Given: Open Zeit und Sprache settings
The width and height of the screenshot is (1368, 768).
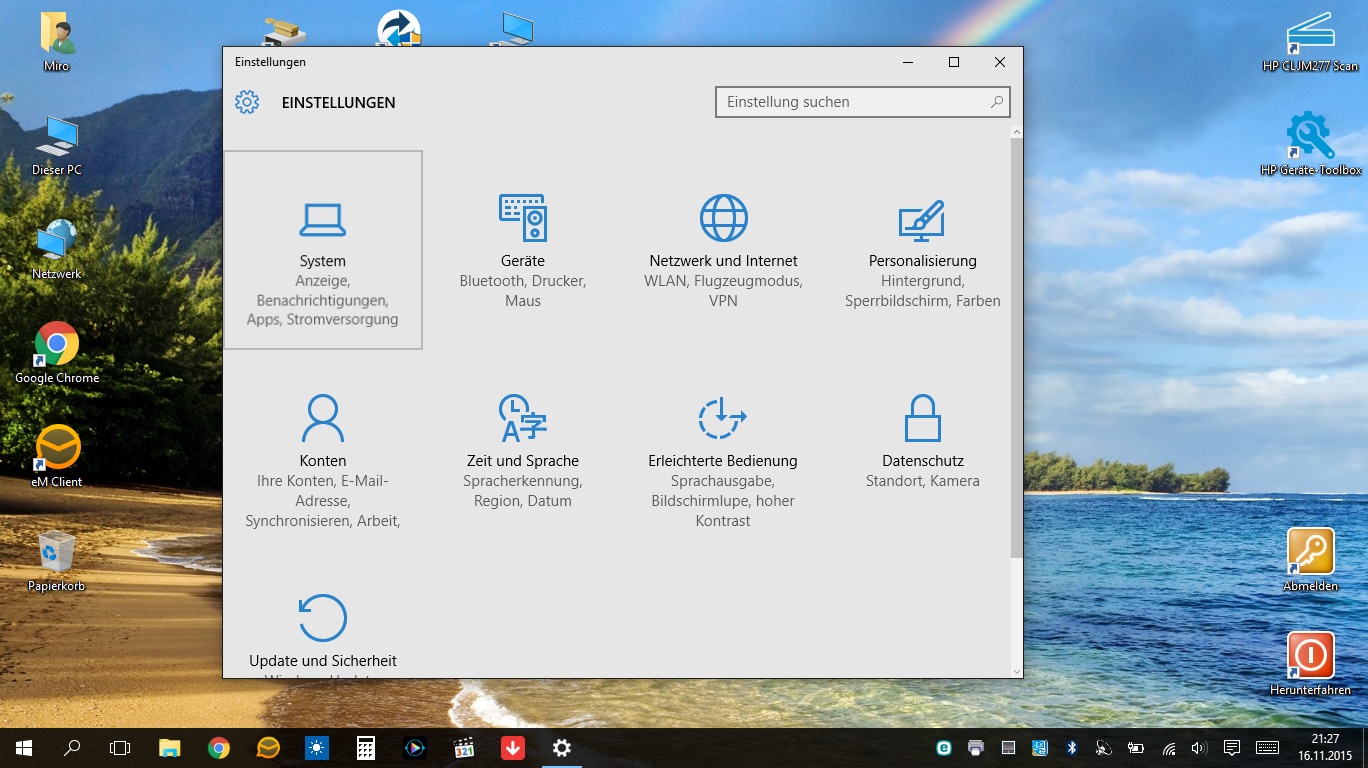Looking at the screenshot, I should (523, 450).
